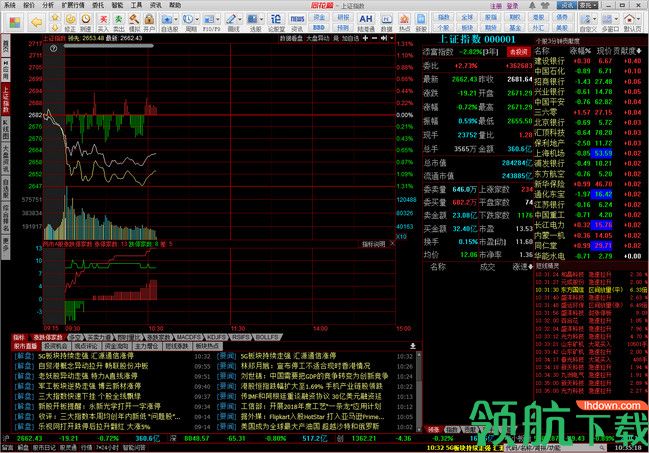The height and width of the screenshot is (453, 649).
Task: Expand the 选股 dropdown arrow
Action: pyautogui.click(x=261, y=19)
